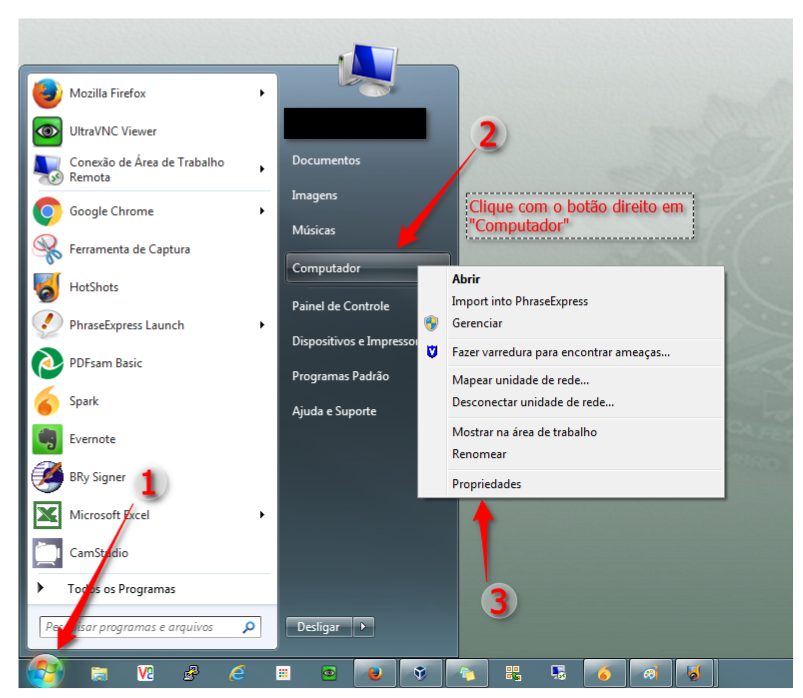Image resolution: width=803 pixels, height=698 pixels.
Task: Choose Gerenciar from the context menu
Action: (571, 323)
